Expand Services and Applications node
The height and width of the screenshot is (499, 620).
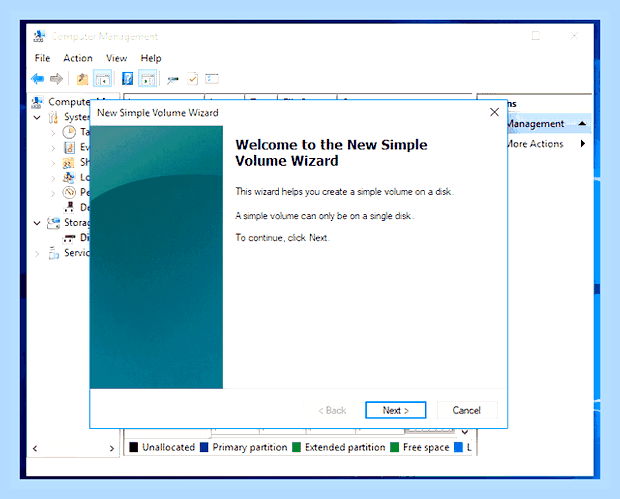pyautogui.click(x=37, y=254)
